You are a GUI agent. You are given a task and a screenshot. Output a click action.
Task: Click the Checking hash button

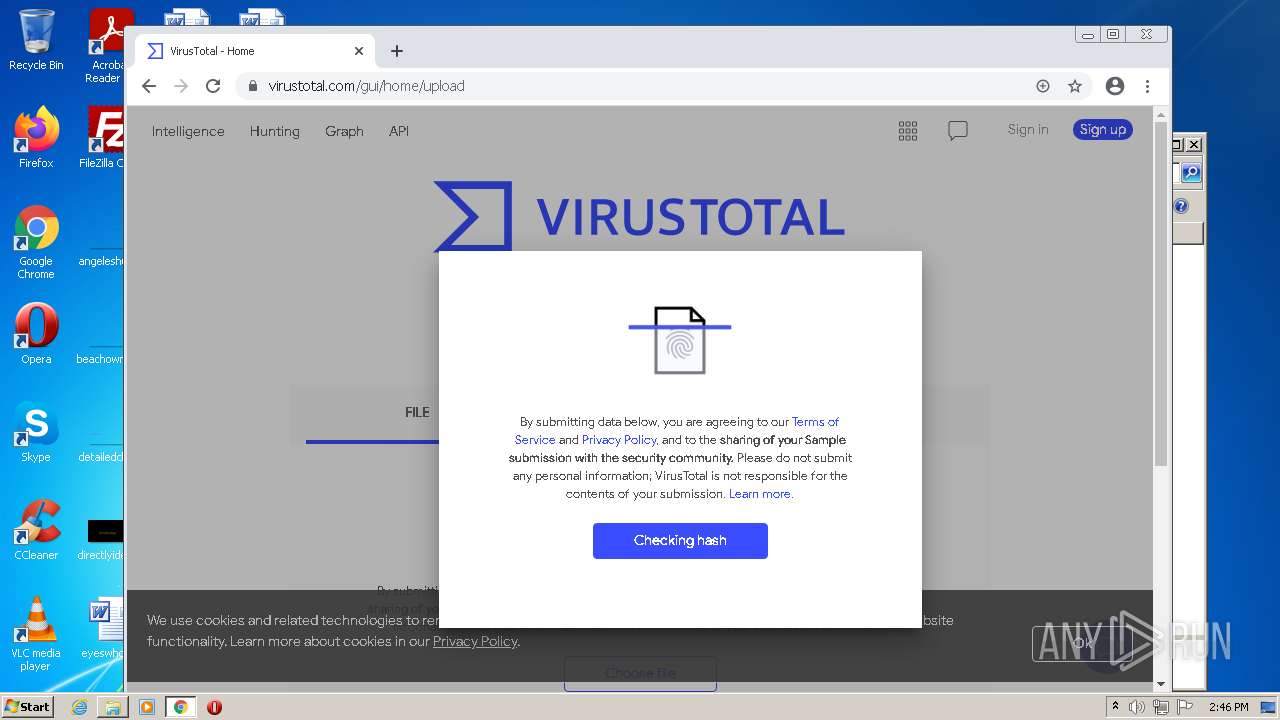(680, 541)
